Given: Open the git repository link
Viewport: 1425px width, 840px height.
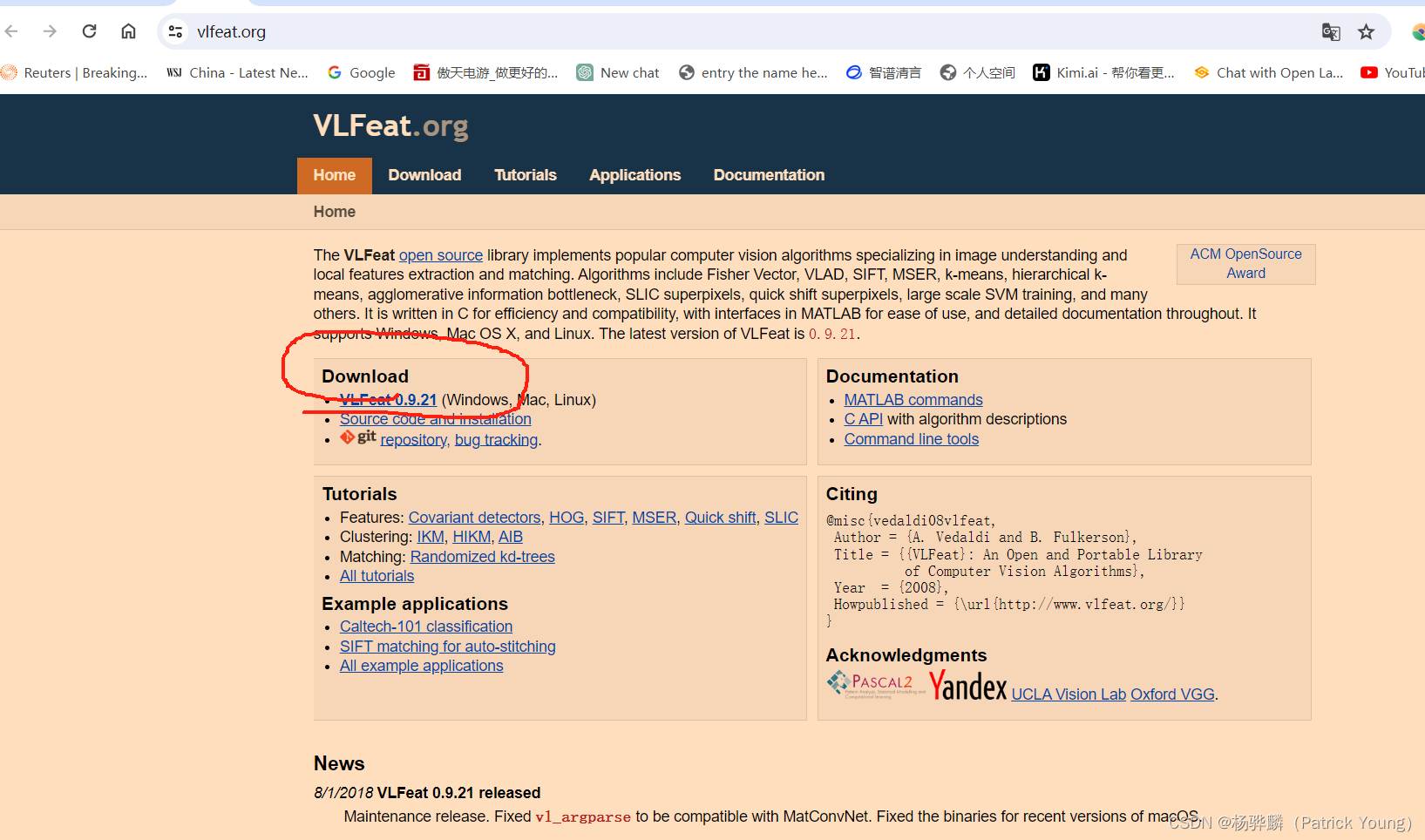Looking at the screenshot, I should tap(414, 440).
